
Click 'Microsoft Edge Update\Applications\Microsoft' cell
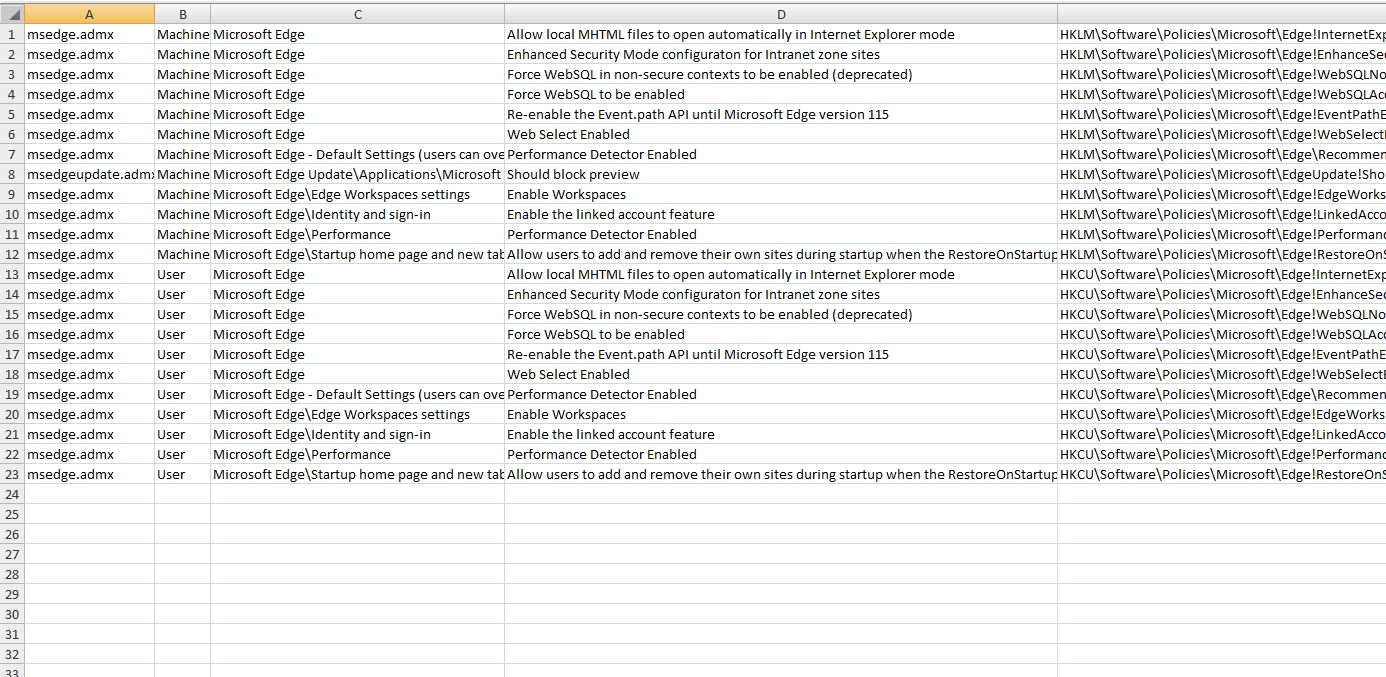click(x=358, y=174)
